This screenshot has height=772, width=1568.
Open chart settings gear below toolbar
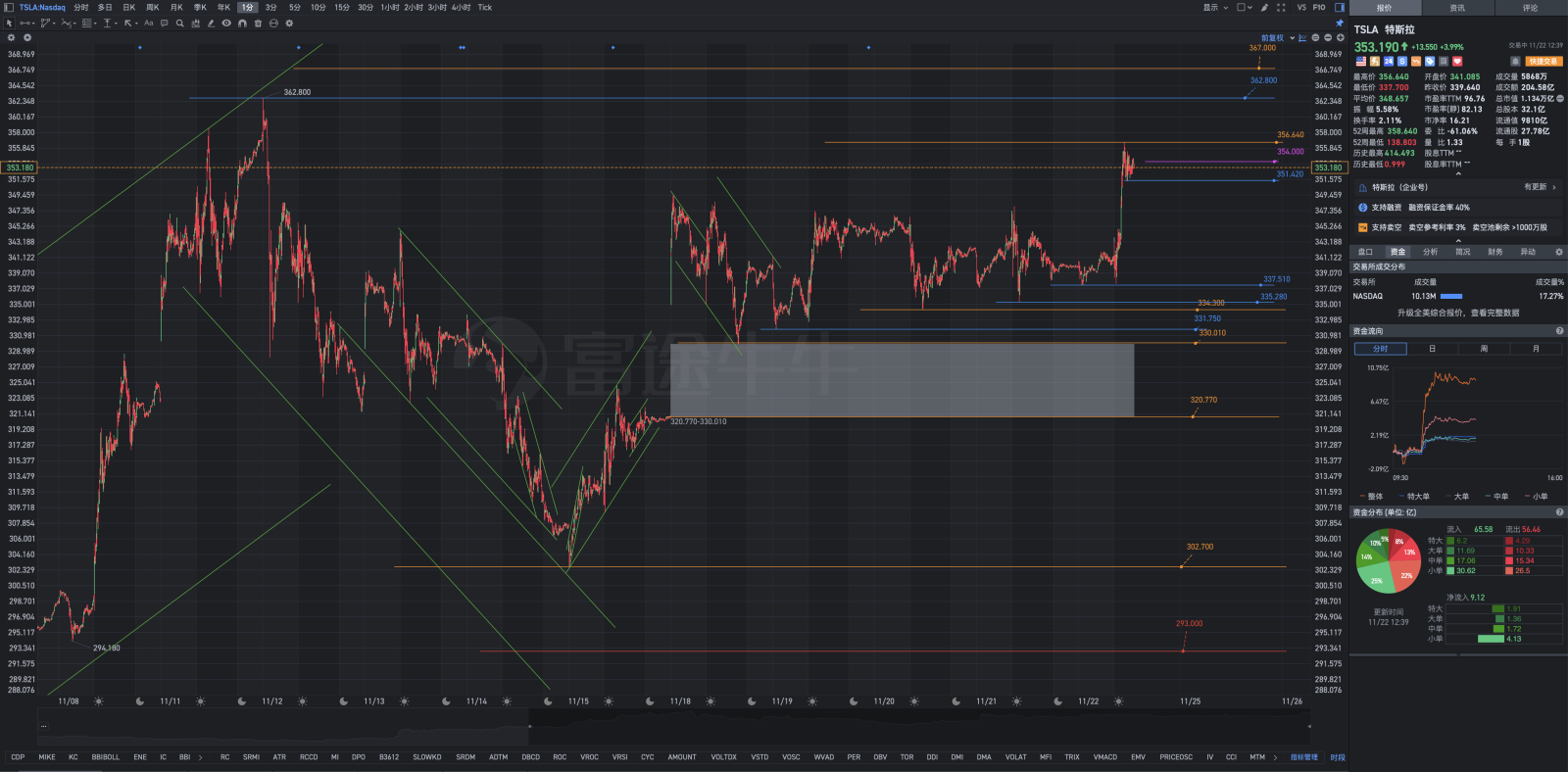(11, 37)
